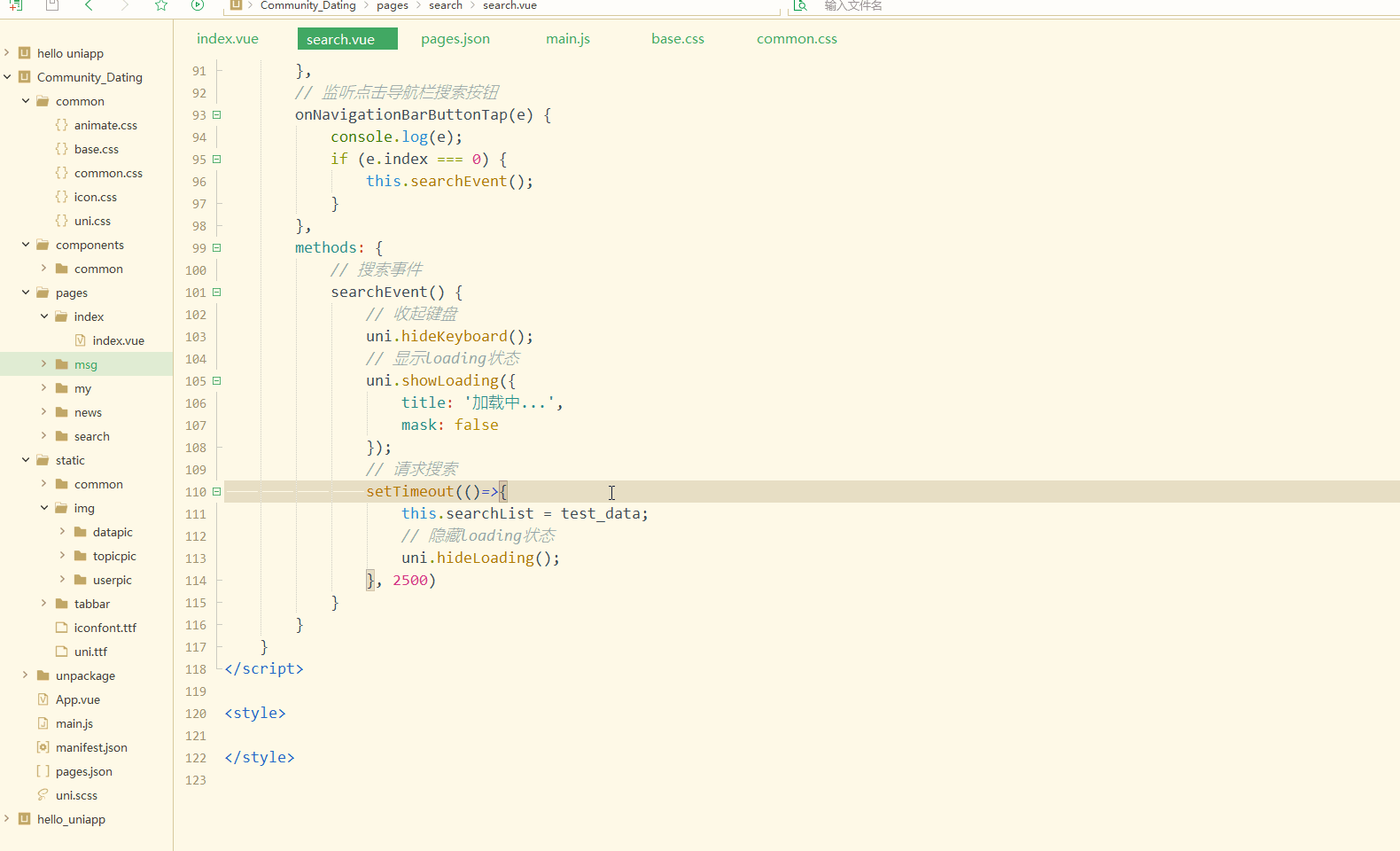Image resolution: width=1400 pixels, height=851 pixels.
Task: Click 'search' folder in the breadcrumb
Action: pos(446,5)
